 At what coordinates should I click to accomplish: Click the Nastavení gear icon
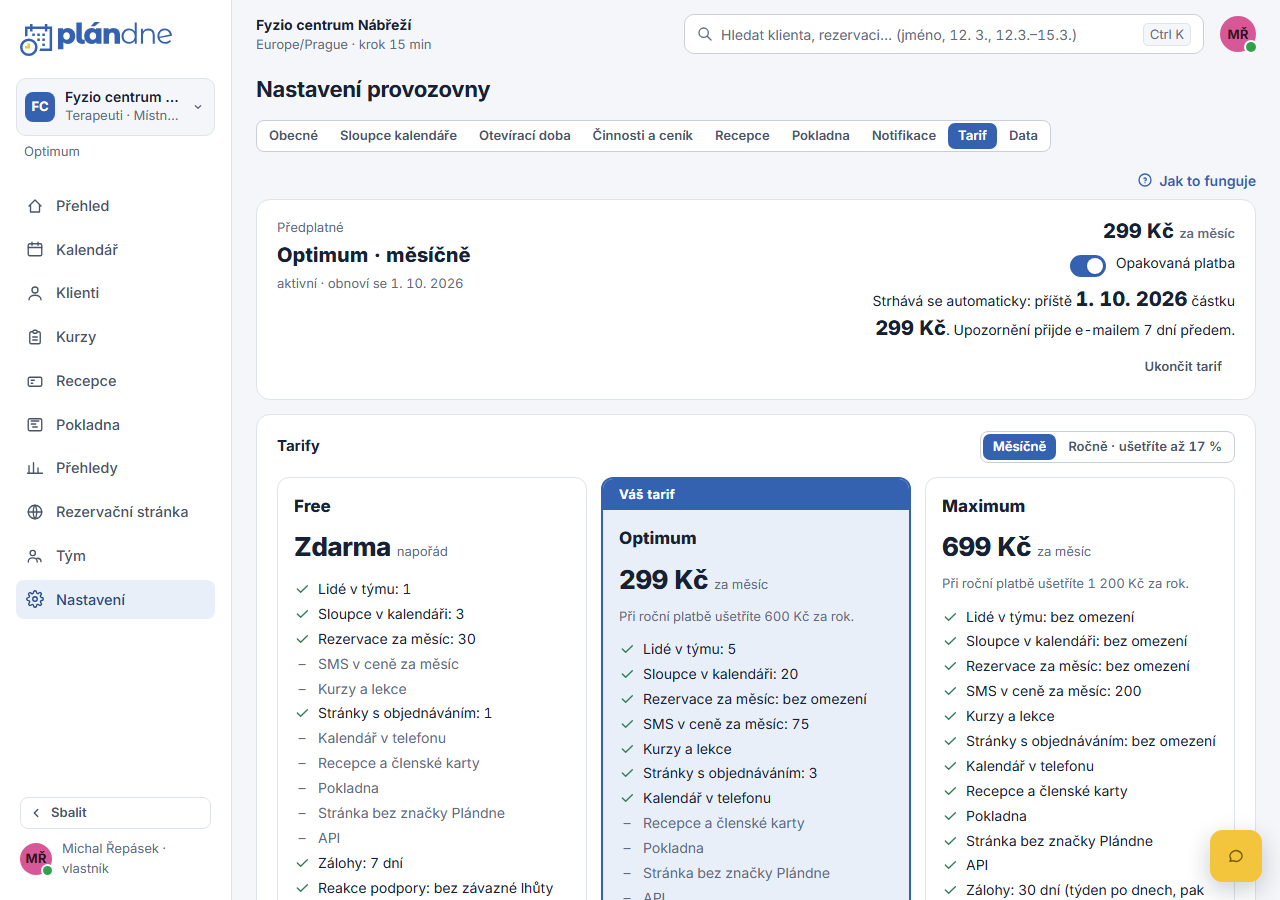[x=35, y=600]
